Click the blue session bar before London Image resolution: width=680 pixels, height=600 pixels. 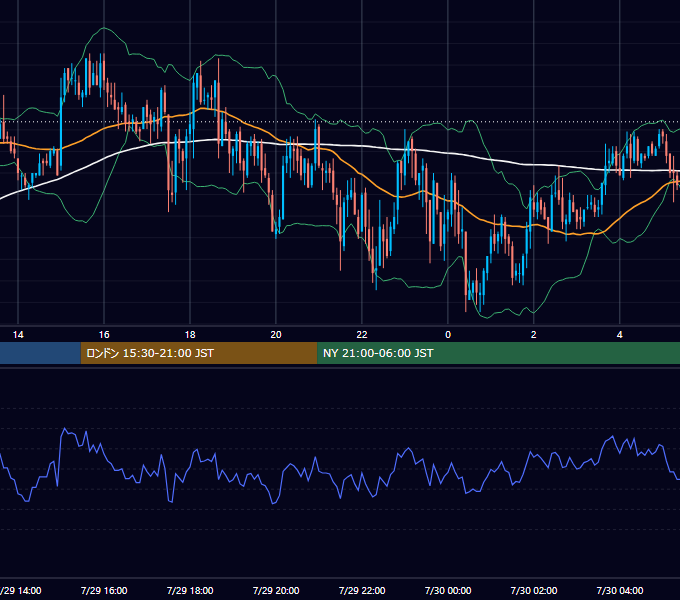pos(40,353)
